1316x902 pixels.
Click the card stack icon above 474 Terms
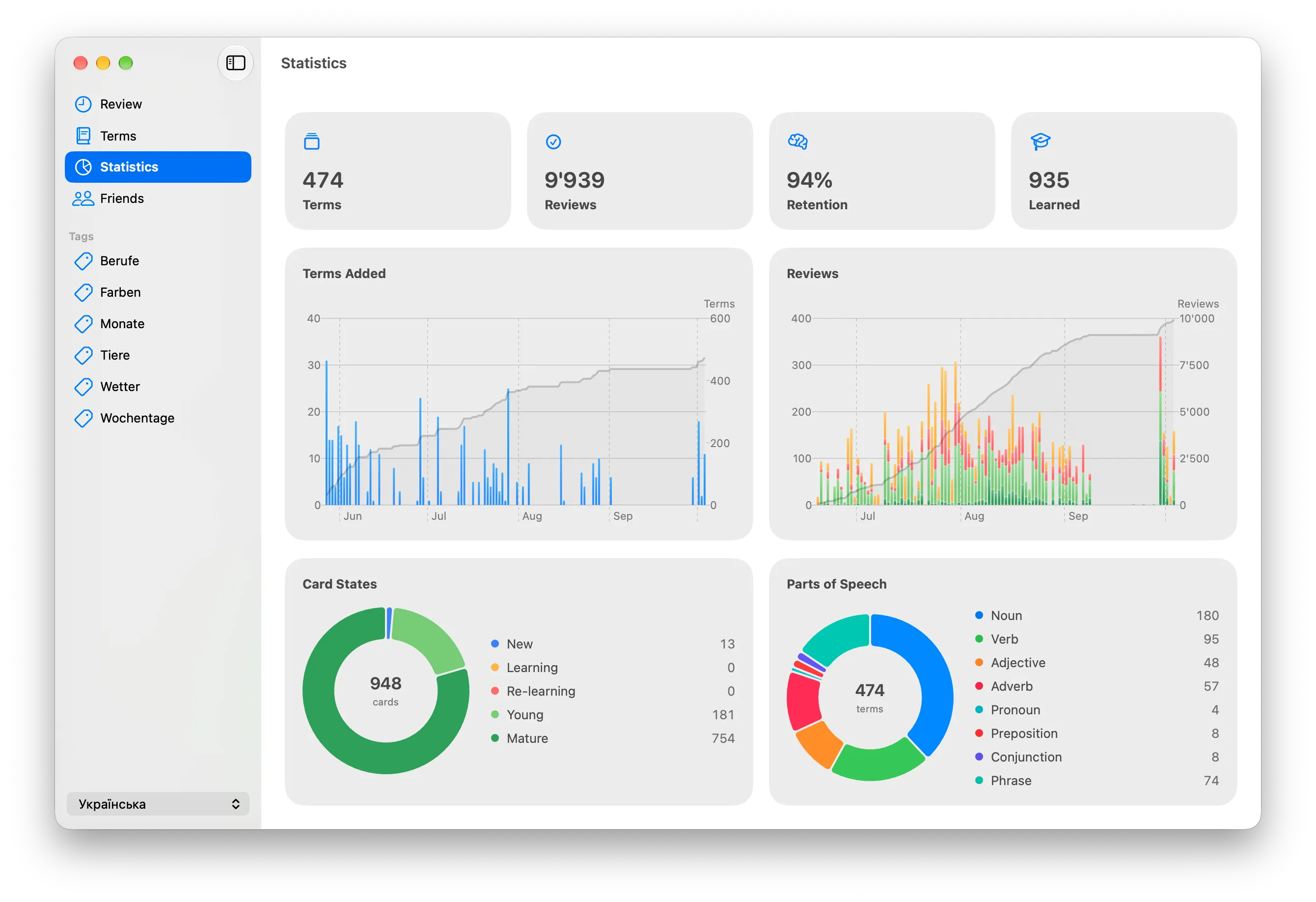(x=311, y=141)
